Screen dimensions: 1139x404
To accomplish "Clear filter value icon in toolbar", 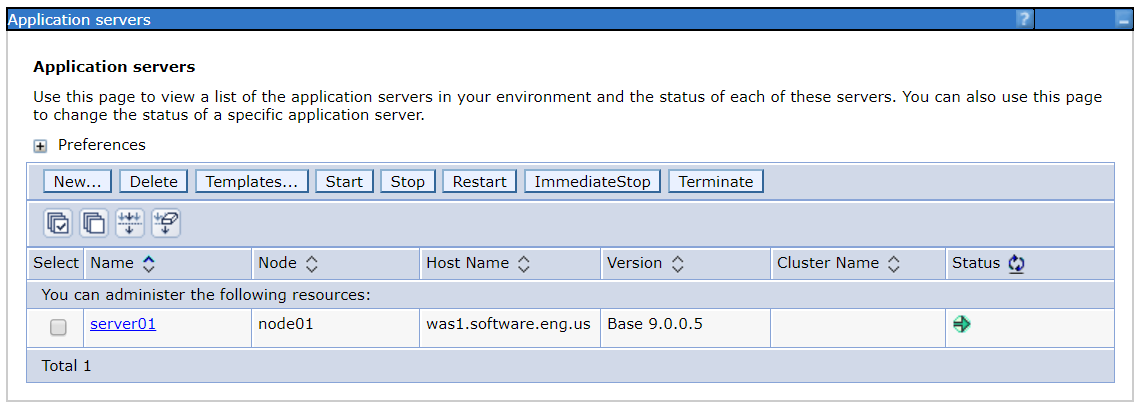I will [x=166, y=223].
